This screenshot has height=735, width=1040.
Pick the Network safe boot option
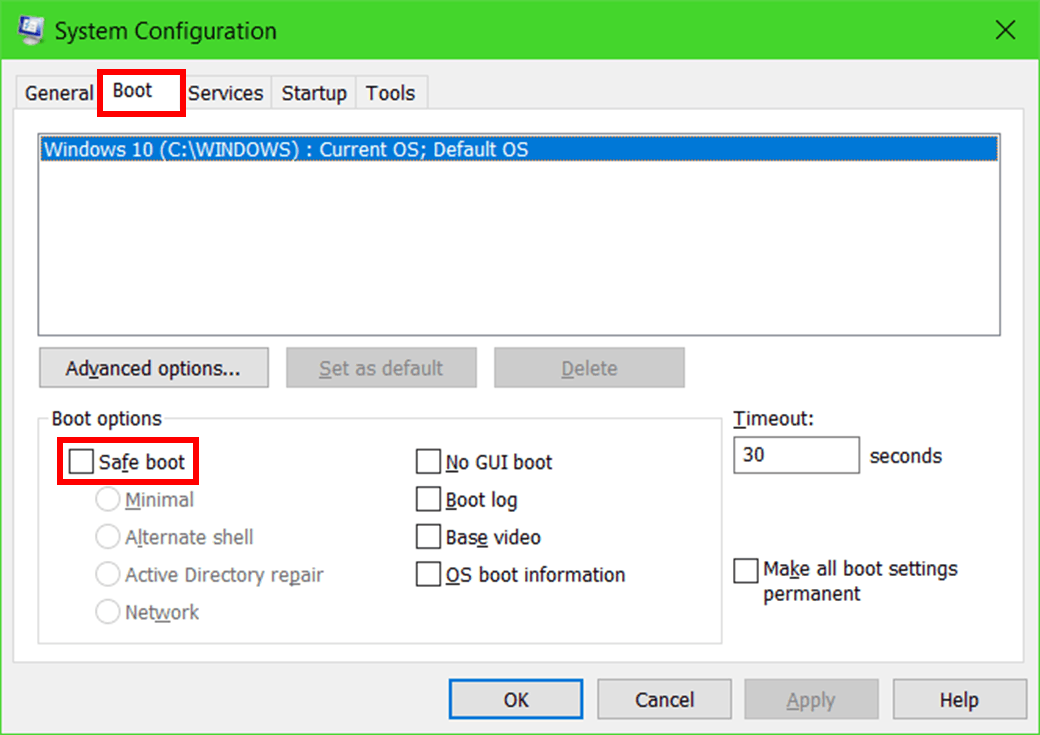(108, 611)
